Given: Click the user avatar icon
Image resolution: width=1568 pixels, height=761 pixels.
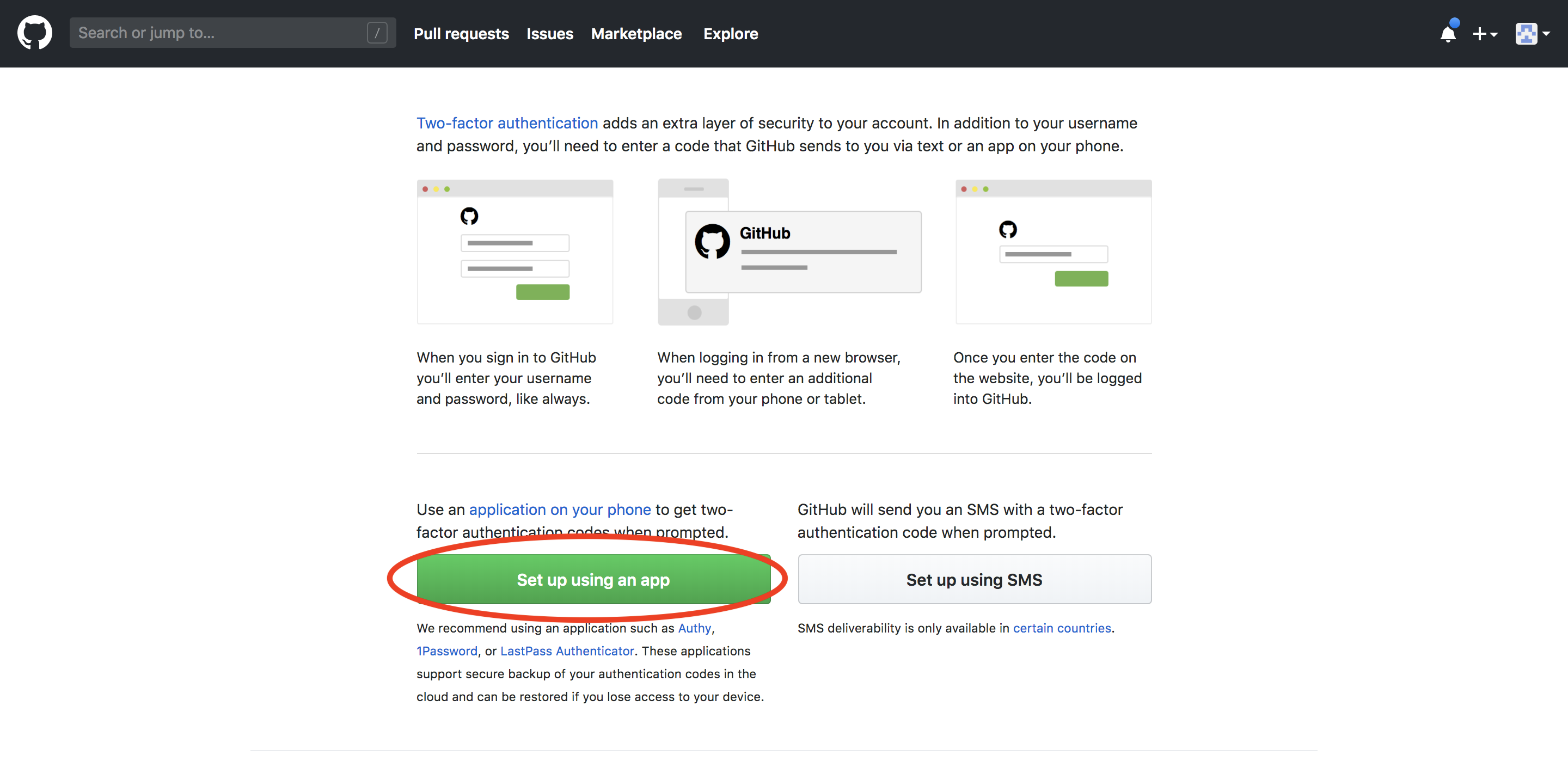Looking at the screenshot, I should click(x=1527, y=33).
